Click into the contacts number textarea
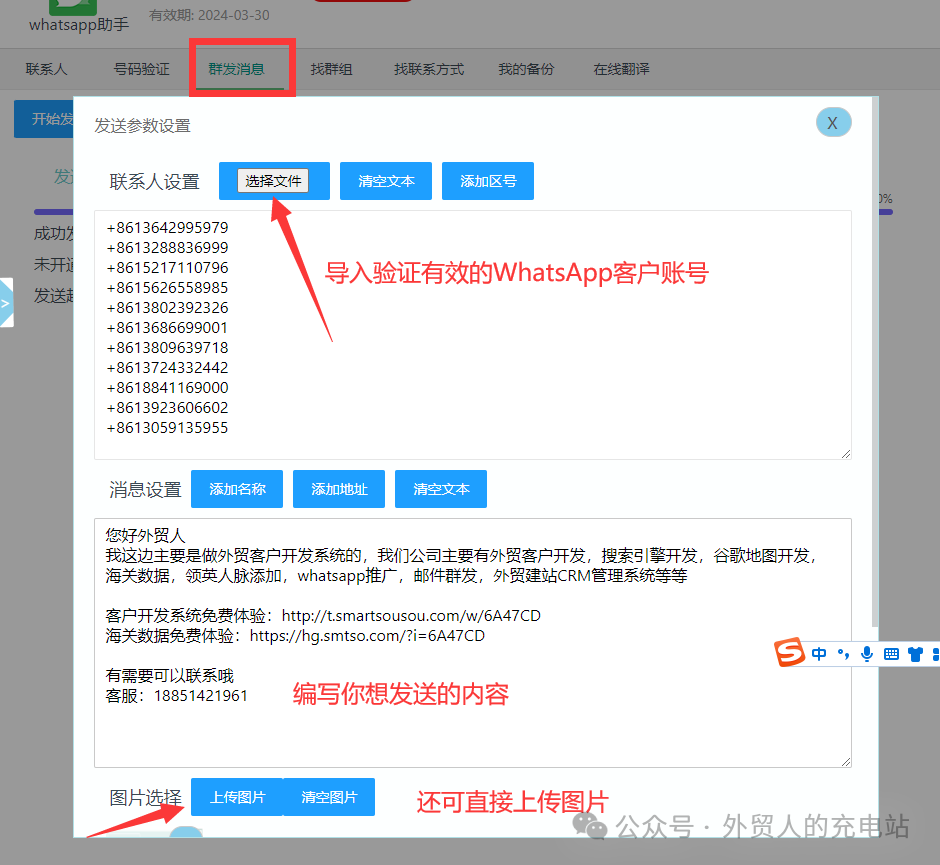The width and height of the screenshot is (940, 865). pos(472,335)
